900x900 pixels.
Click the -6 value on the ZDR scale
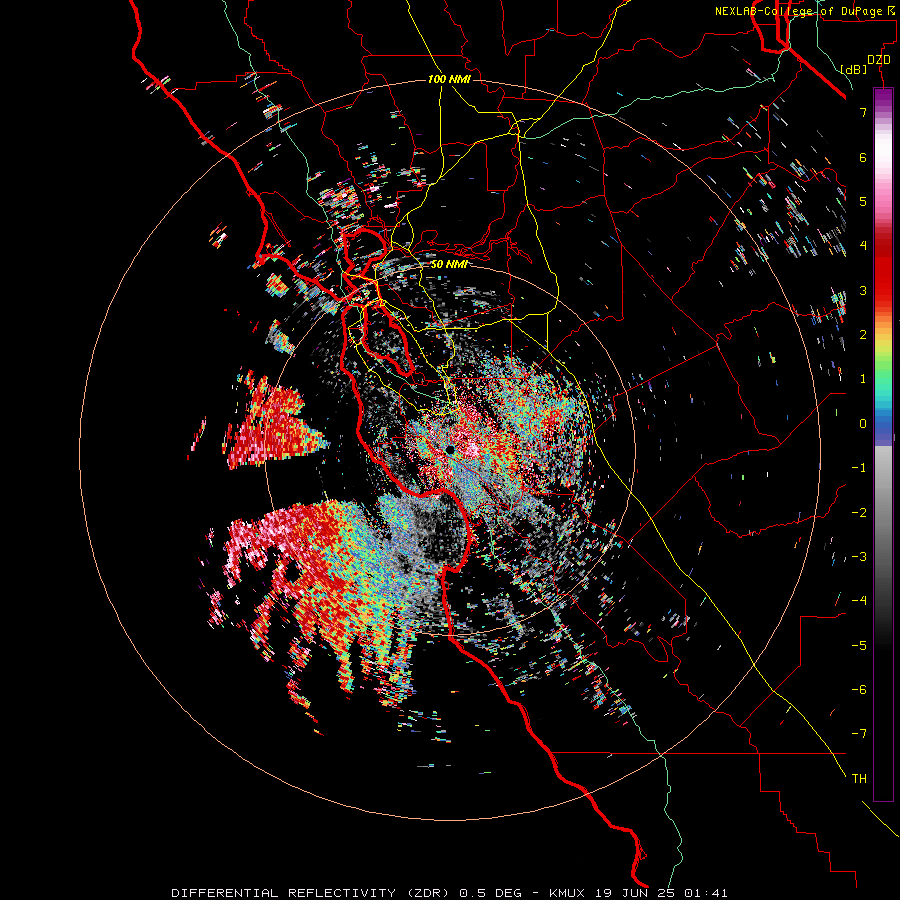point(859,690)
